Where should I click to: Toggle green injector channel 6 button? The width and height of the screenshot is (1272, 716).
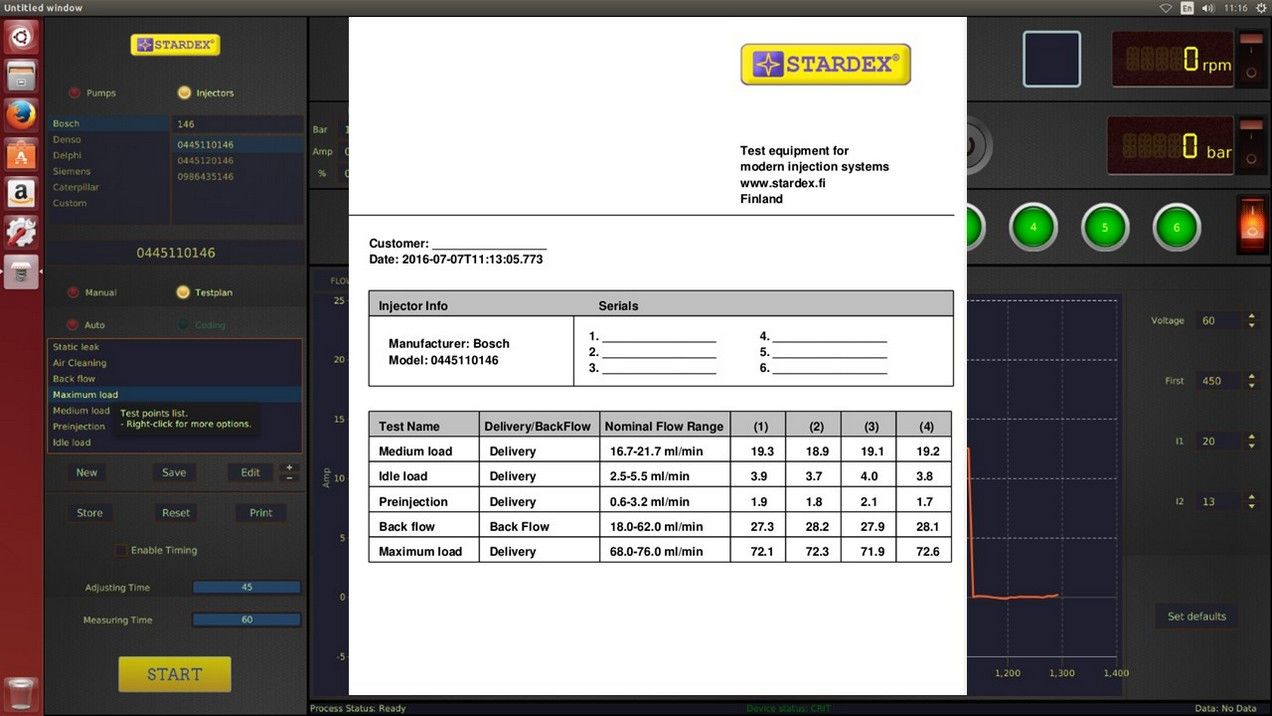pyautogui.click(x=1176, y=227)
